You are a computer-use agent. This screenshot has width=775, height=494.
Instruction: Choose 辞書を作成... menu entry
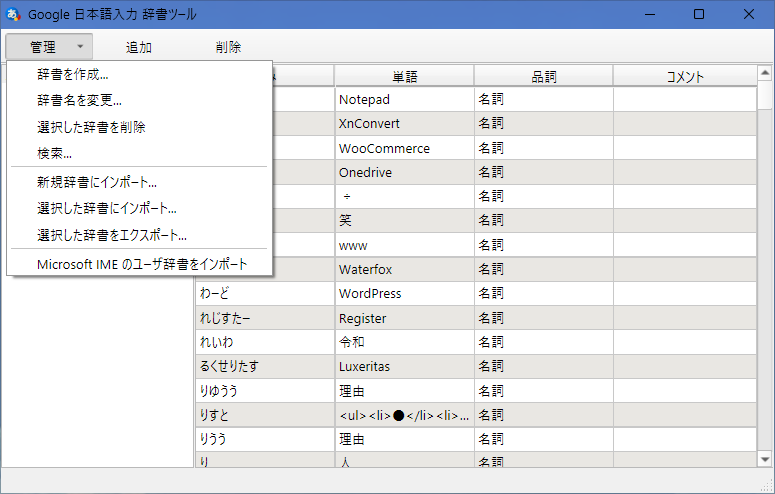(x=139, y=75)
